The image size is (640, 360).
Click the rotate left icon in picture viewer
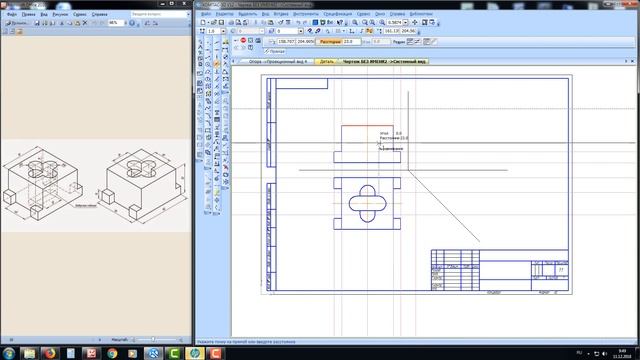click(147, 23)
